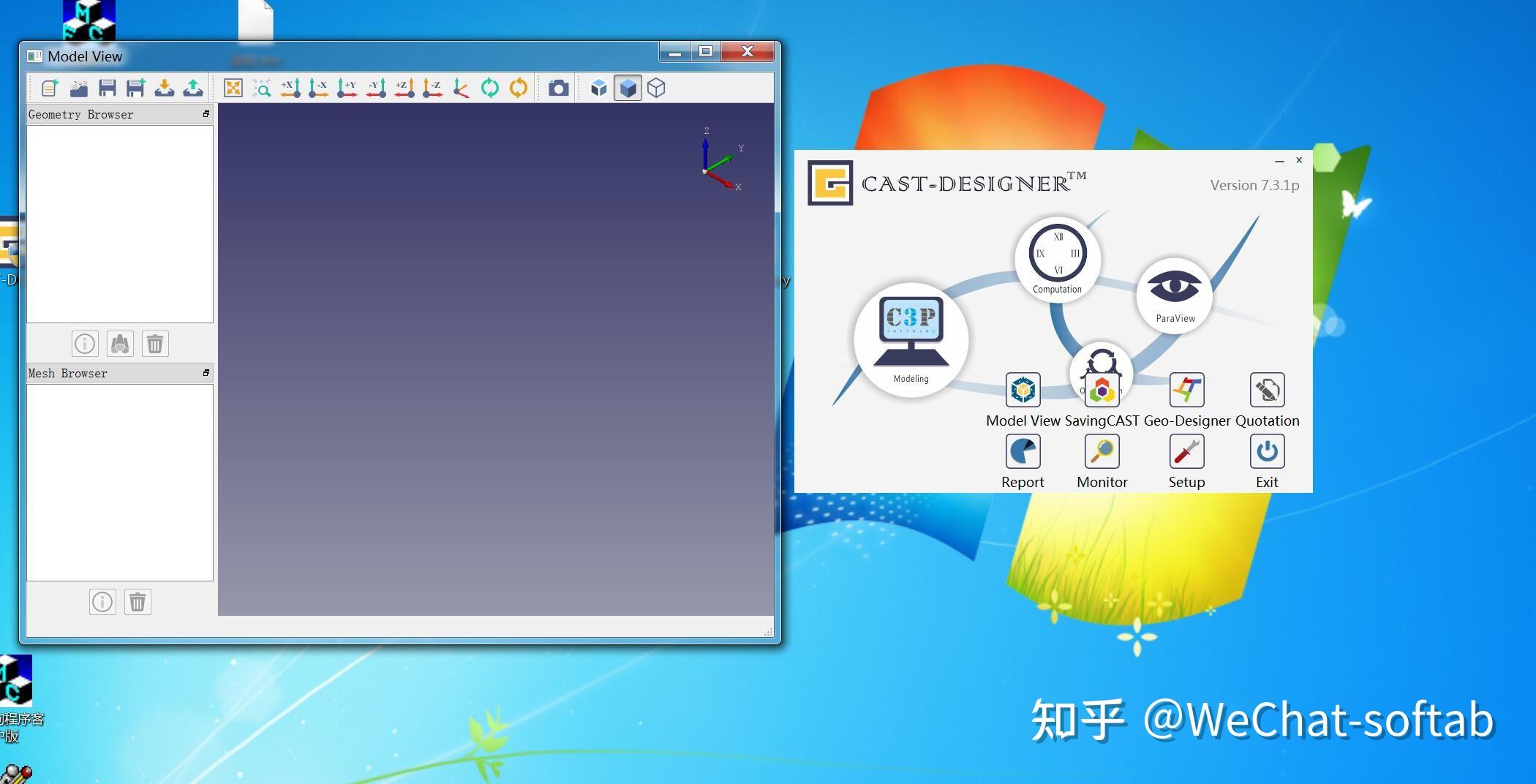Toggle the light-blue display mode cube

pyautogui.click(x=599, y=87)
